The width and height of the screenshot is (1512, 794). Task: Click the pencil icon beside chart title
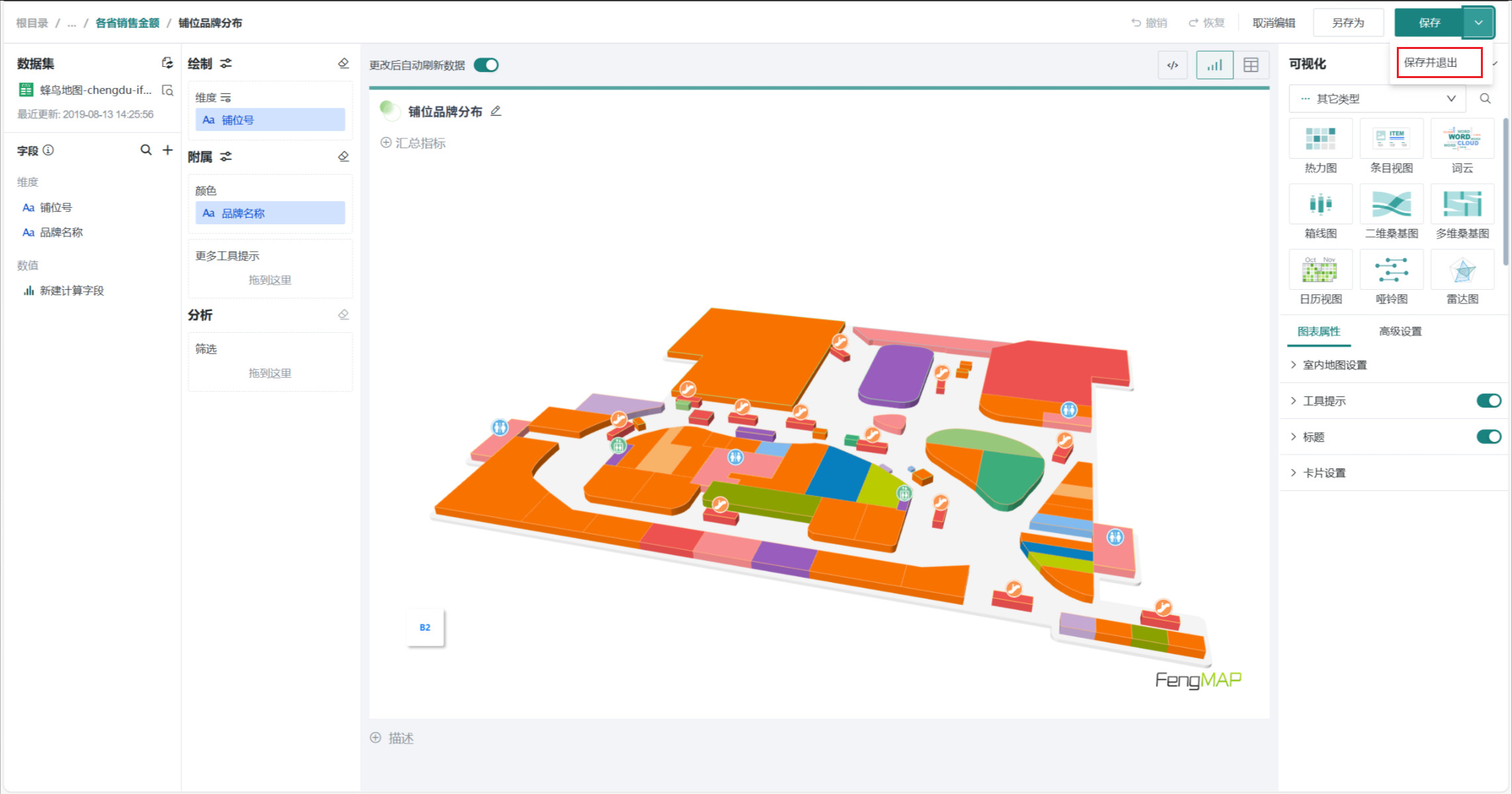(x=496, y=111)
